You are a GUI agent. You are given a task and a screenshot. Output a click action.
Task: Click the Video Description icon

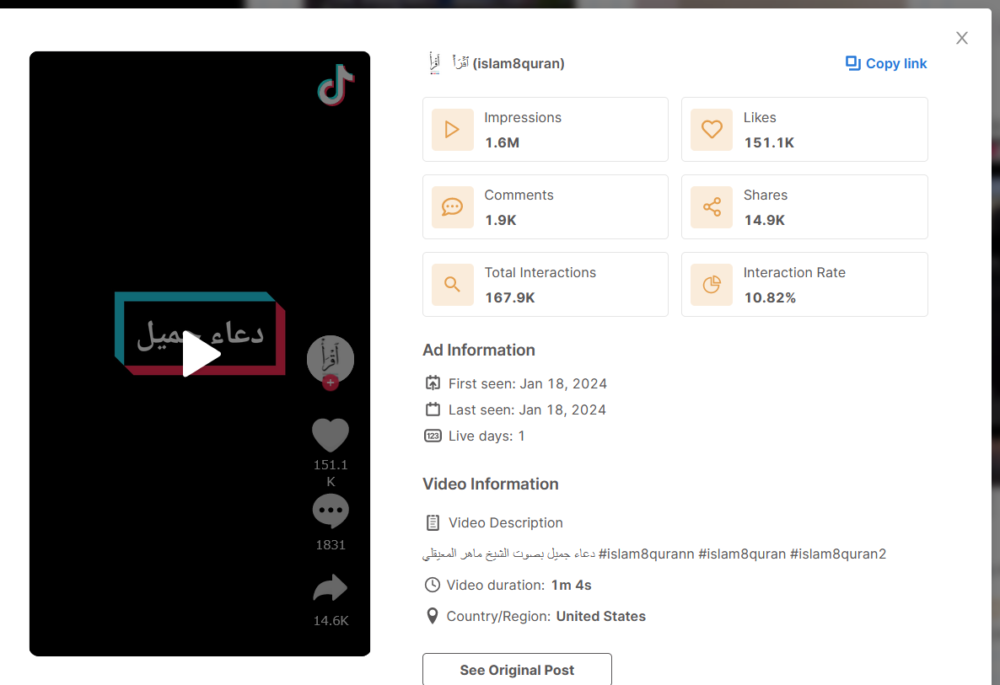coord(433,523)
